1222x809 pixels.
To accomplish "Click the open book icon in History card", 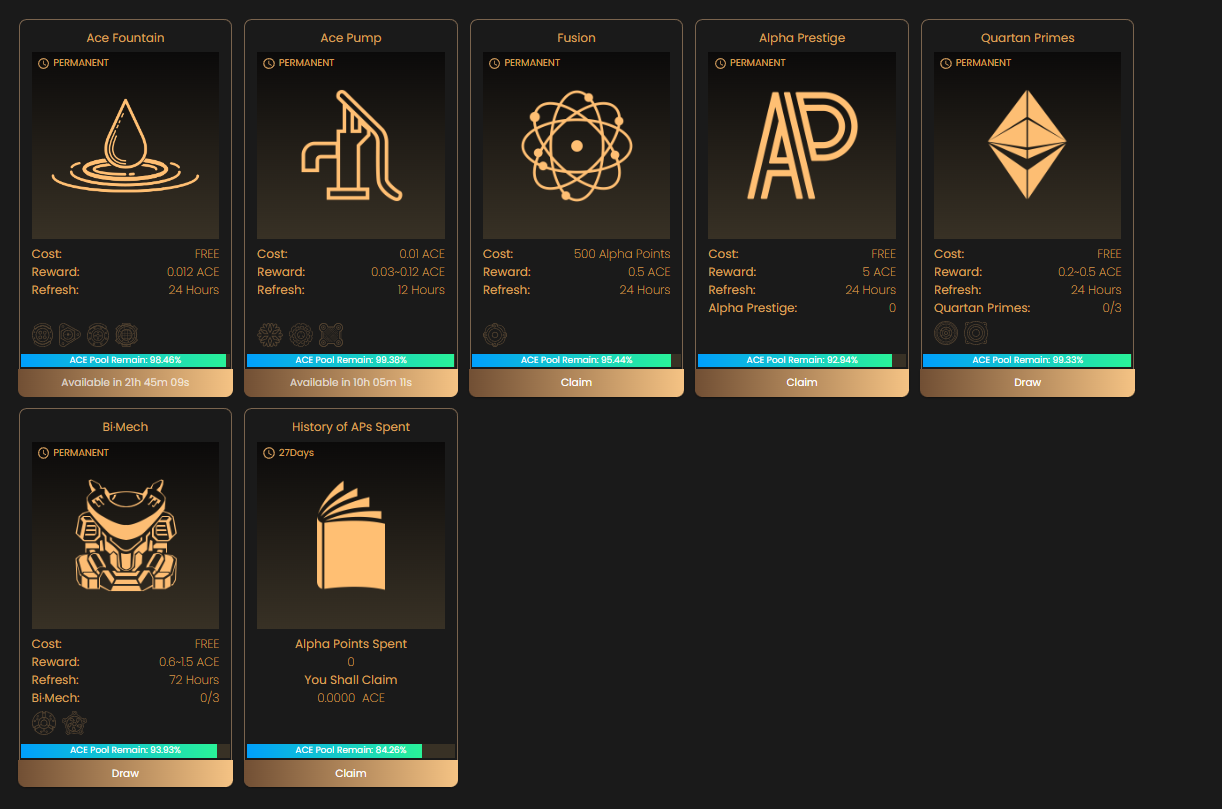I will pyautogui.click(x=350, y=536).
